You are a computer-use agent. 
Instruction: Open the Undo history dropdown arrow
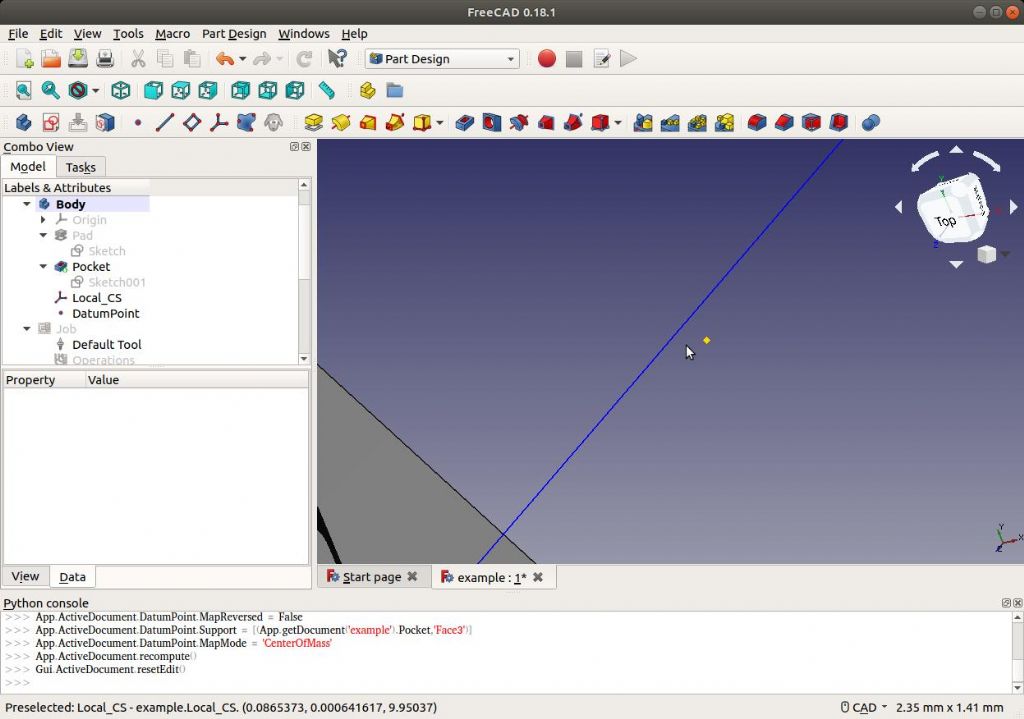pyautogui.click(x=243, y=59)
